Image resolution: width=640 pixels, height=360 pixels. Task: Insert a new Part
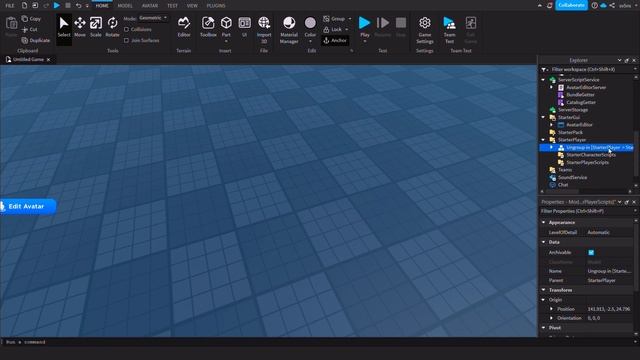[x=226, y=27]
